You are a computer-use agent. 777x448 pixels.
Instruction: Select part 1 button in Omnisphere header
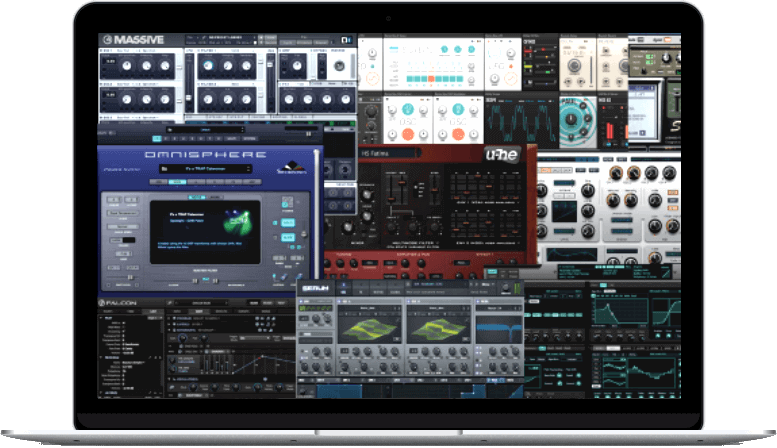click(157, 139)
